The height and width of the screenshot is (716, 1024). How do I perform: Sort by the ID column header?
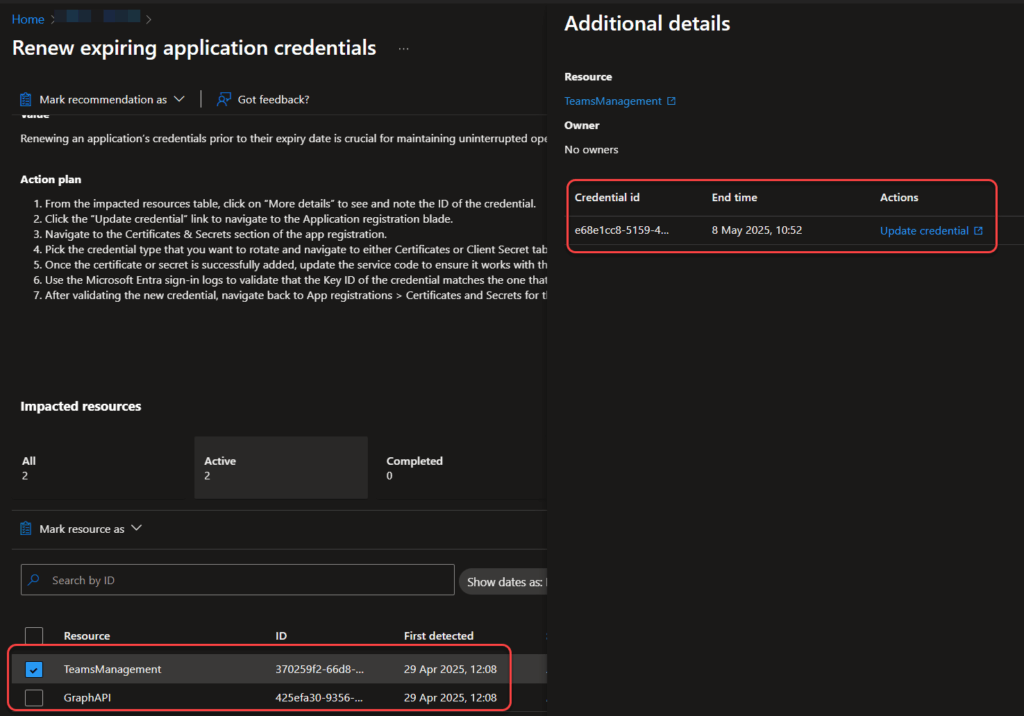[281, 636]
